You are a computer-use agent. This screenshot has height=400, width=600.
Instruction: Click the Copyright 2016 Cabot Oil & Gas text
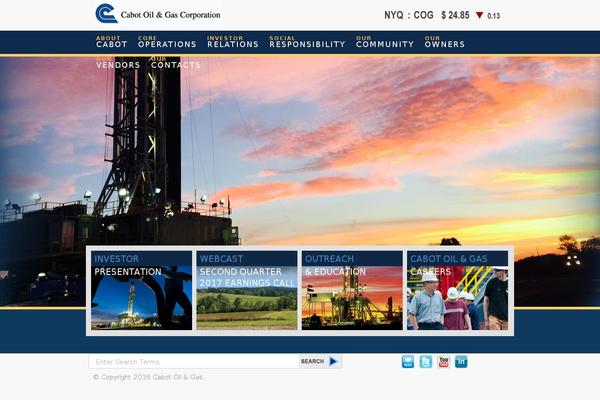(x=149, y=377)
